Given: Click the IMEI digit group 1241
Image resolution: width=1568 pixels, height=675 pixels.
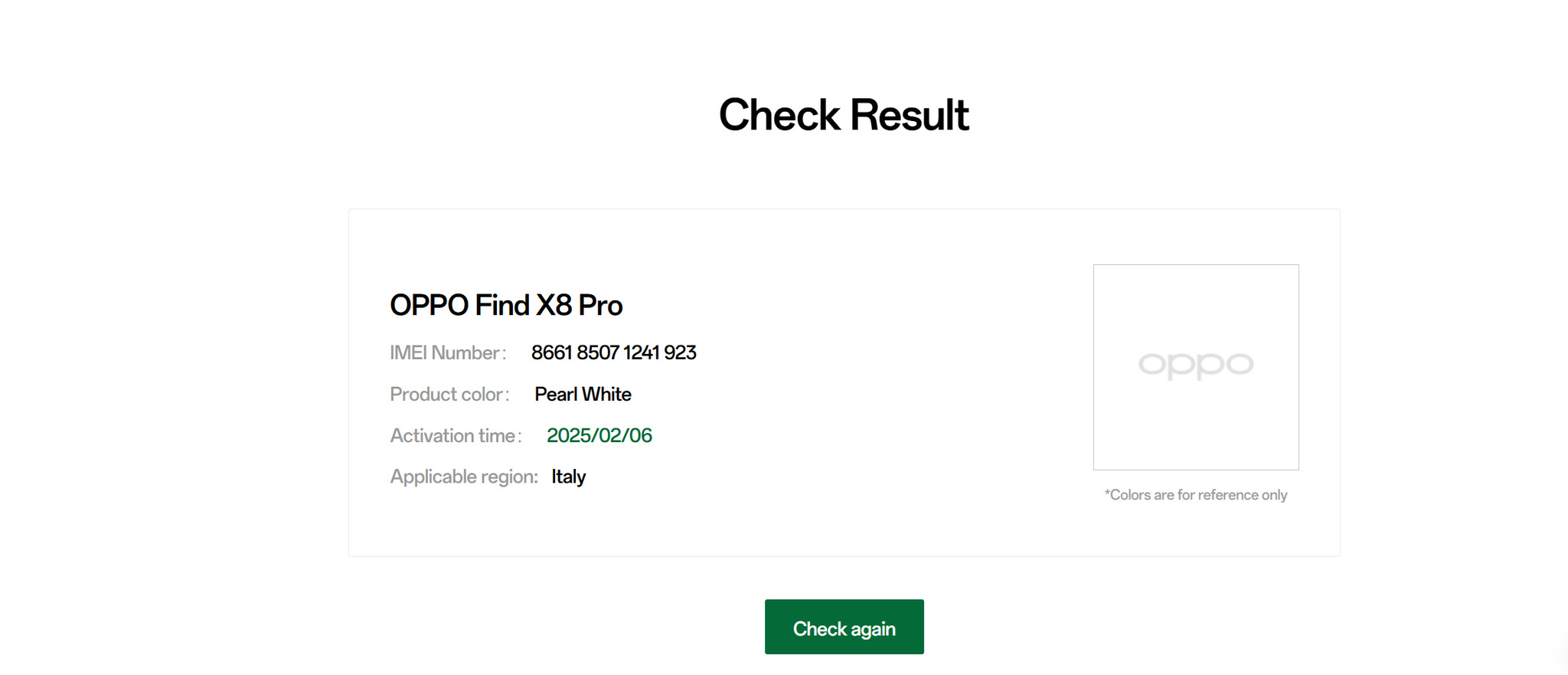Looking at the screenshot, I should (641, 352).
